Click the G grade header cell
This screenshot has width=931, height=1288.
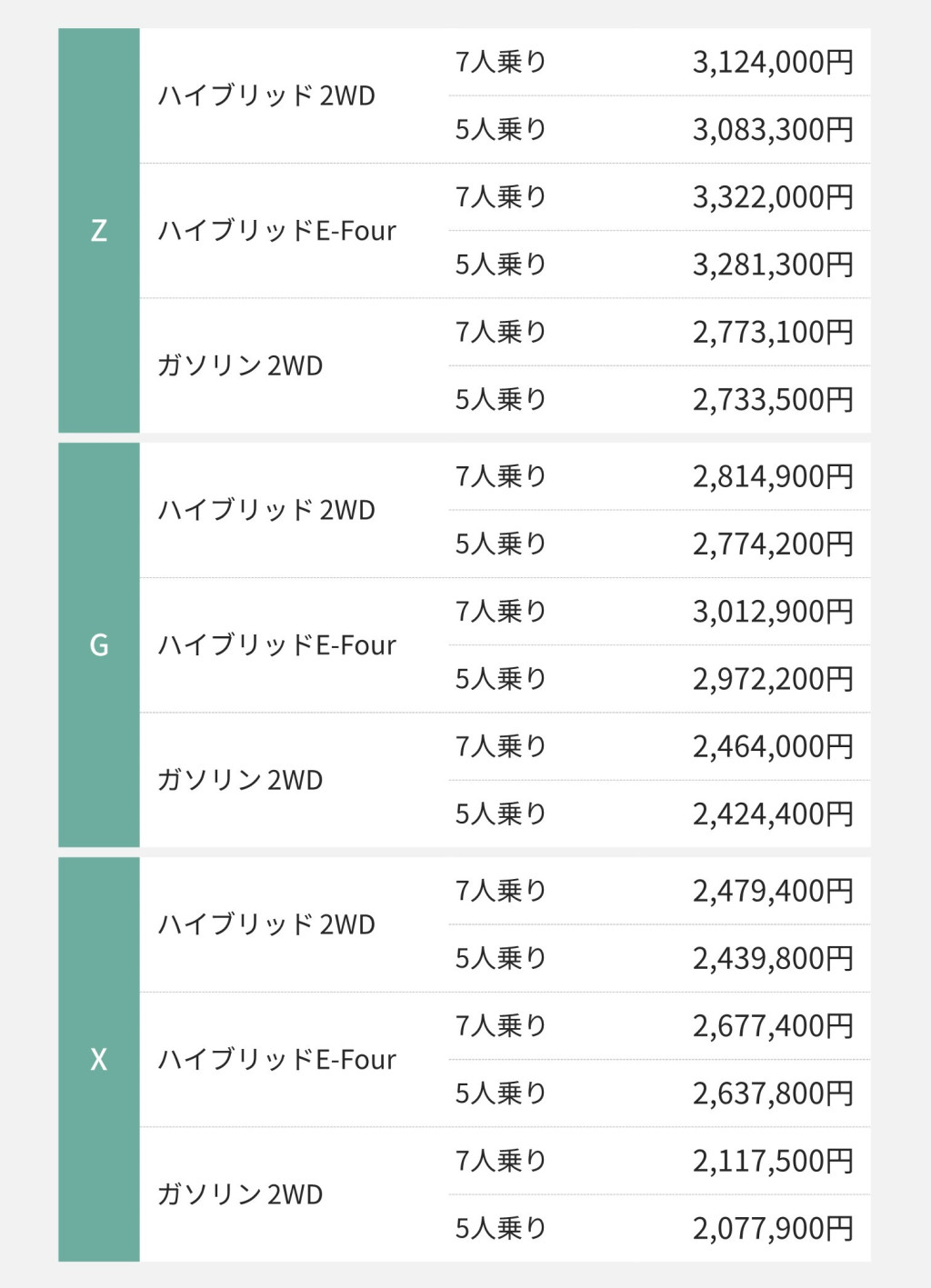coord(99,645)
